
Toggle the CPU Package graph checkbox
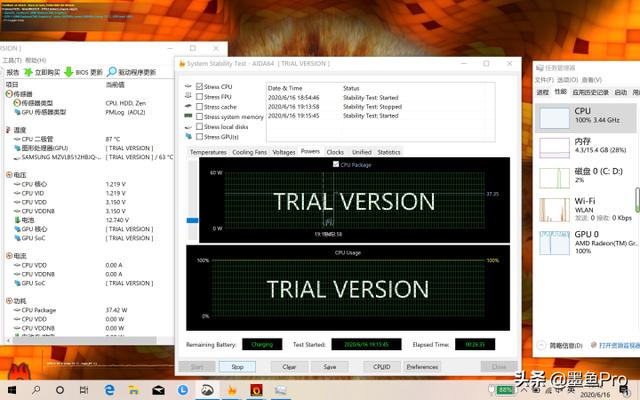pyautogui.click(x=336, y=164)
